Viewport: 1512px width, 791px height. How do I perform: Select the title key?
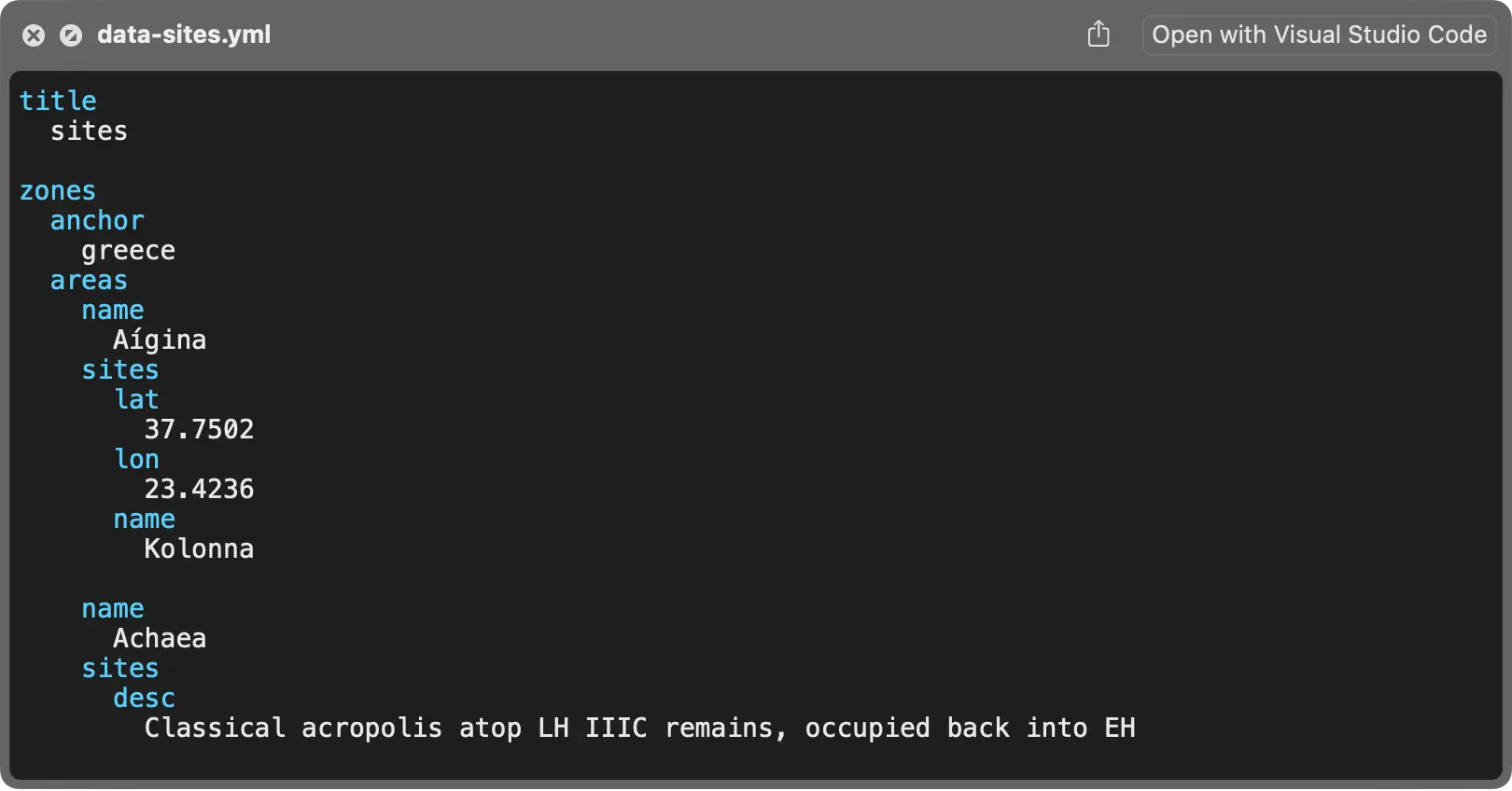click(x=58, y=101)
